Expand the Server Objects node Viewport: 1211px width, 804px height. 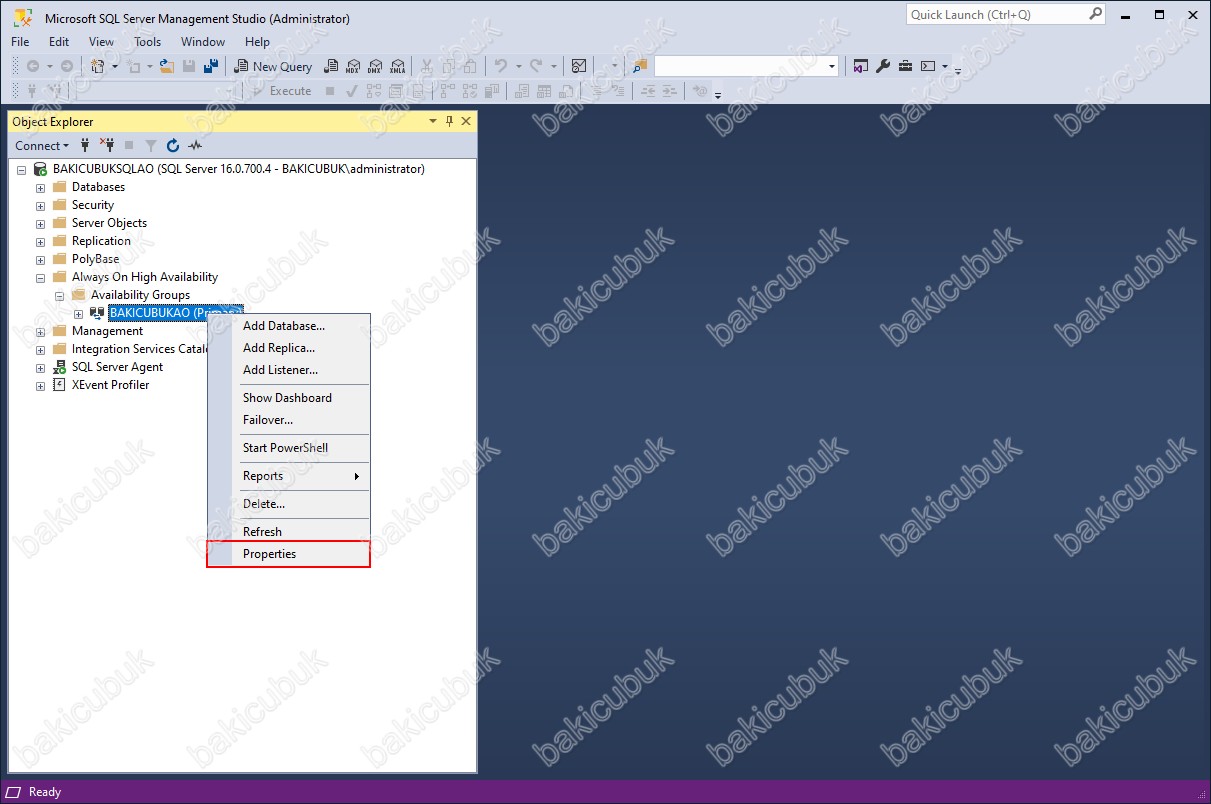pos(40,223)
